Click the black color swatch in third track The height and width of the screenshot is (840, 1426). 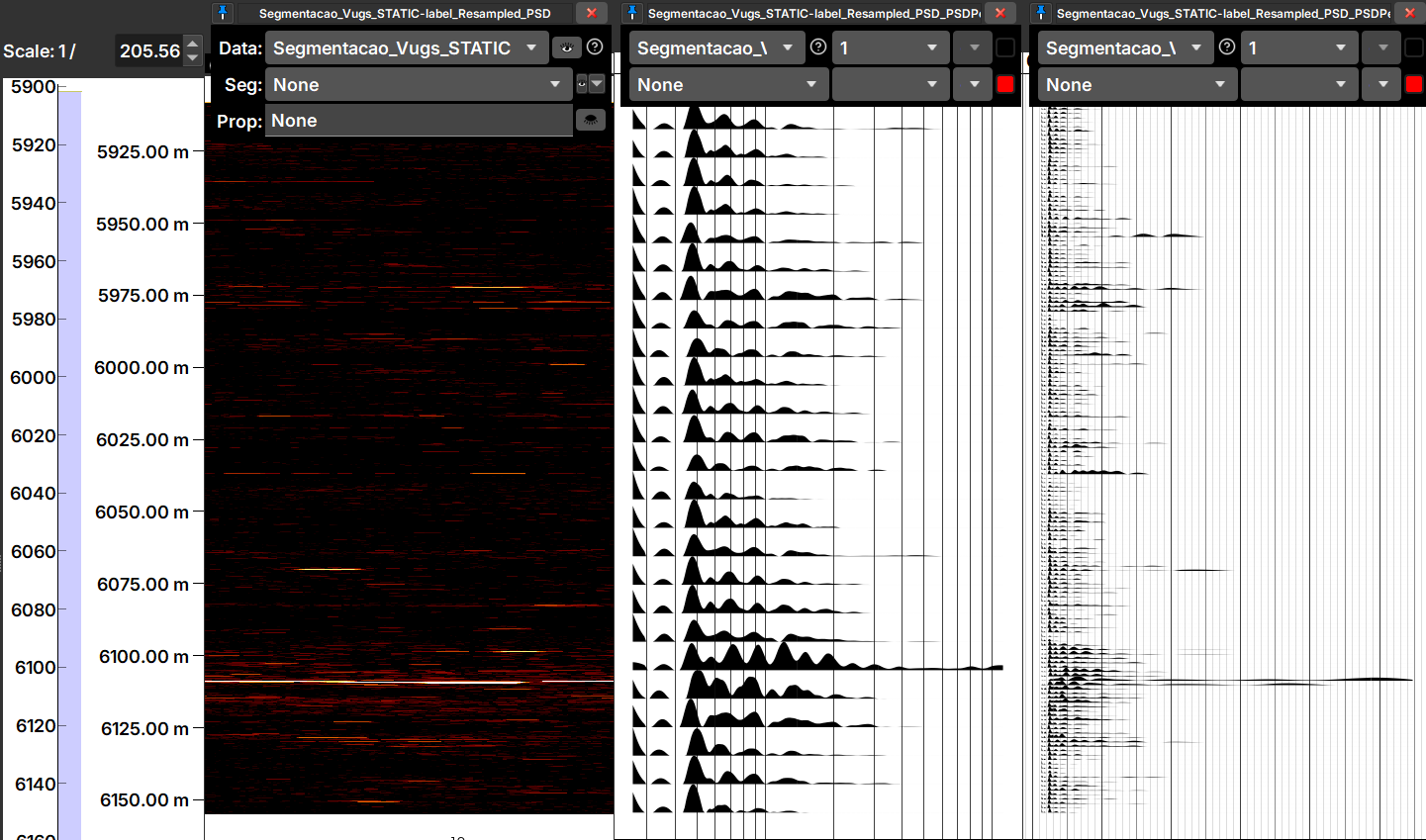(1414, 47)
